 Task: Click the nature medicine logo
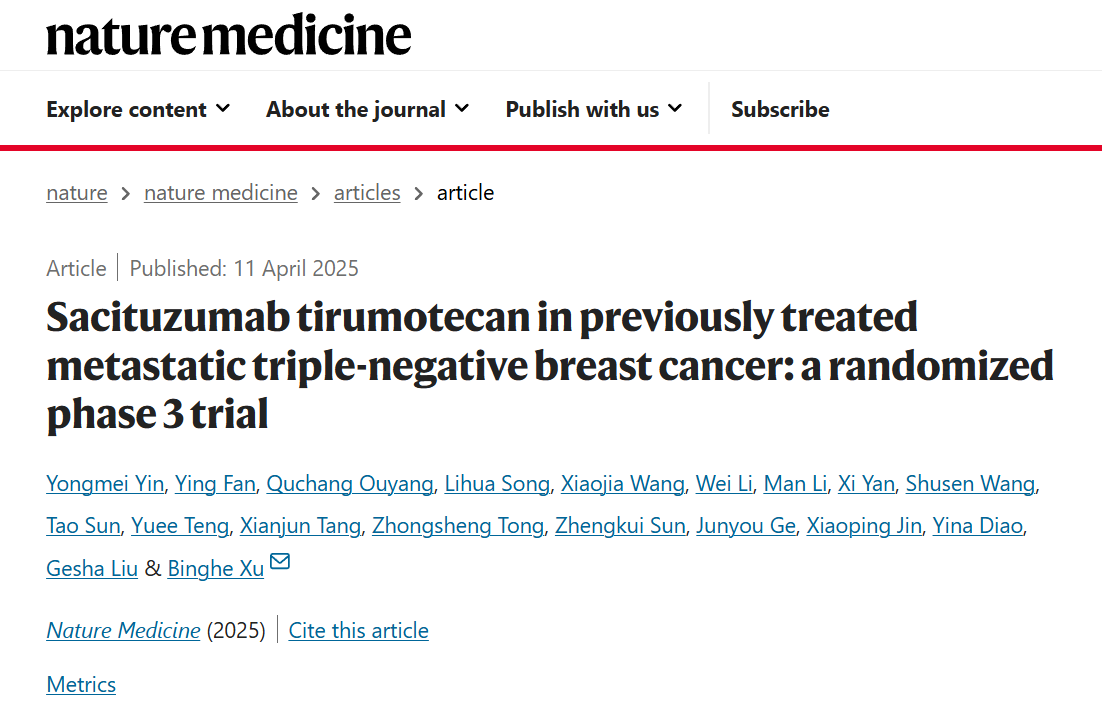click(x=228, y=35)
